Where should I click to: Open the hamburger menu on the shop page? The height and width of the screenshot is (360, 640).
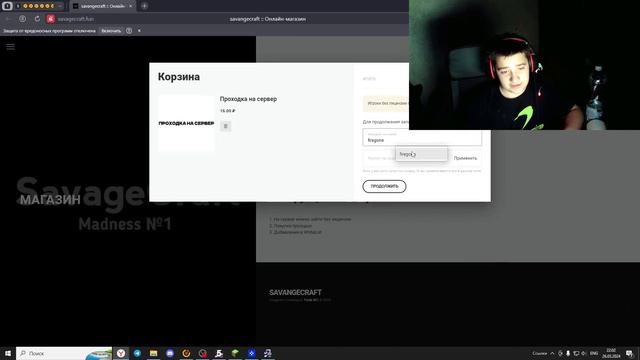click(x=10, y=47)
